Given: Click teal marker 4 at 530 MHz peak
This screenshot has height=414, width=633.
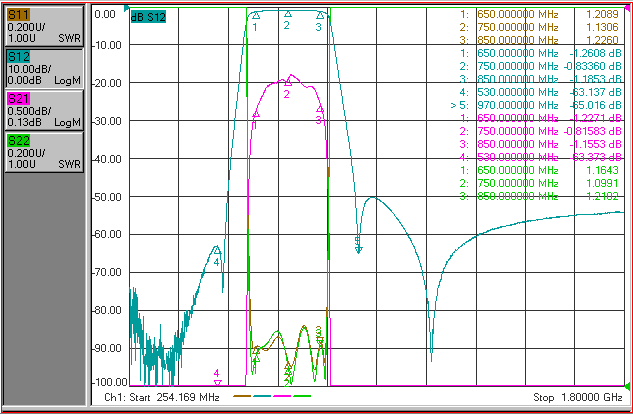Looking at the screenshot, I should pos(217,250).
